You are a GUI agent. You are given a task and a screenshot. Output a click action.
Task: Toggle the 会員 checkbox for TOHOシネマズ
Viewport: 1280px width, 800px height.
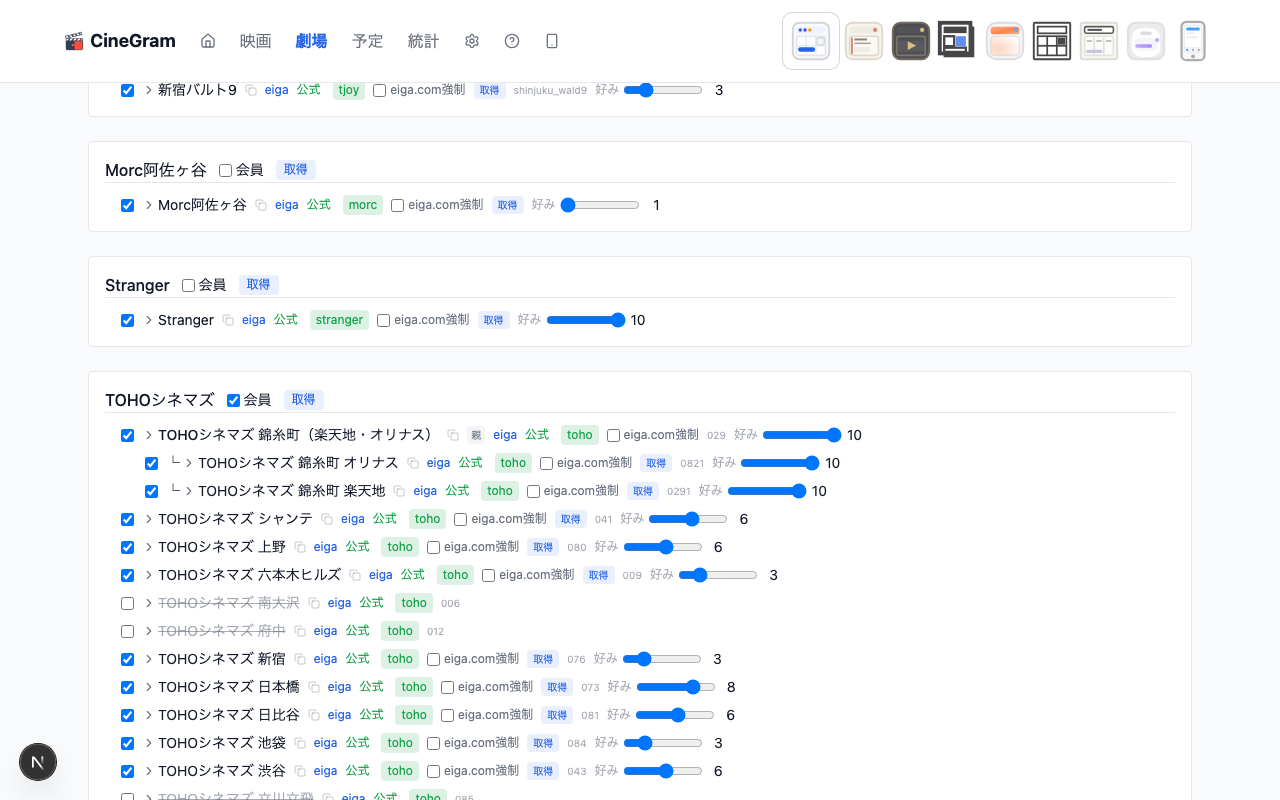point(233,400)
